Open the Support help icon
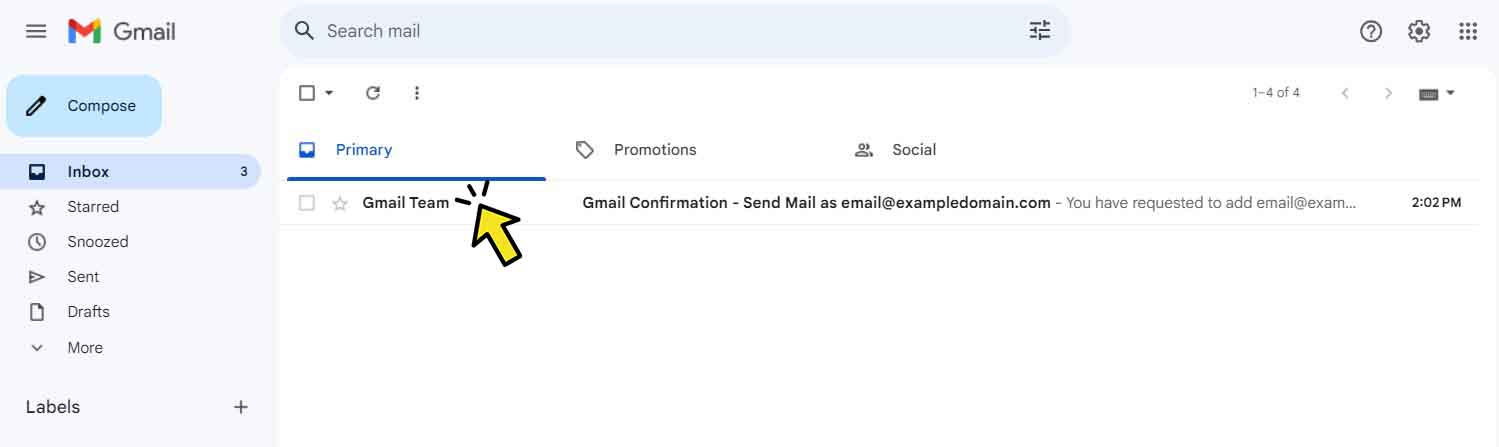The image size is (1499, 447). 1371,31
